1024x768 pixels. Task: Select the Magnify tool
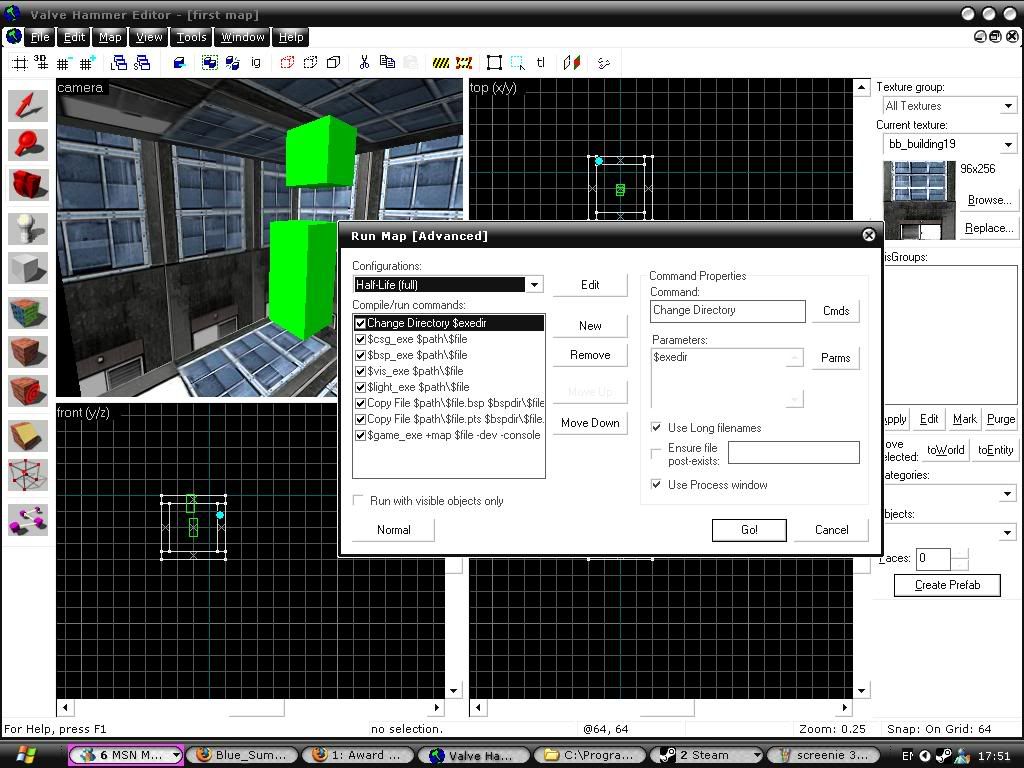point(28,145)
